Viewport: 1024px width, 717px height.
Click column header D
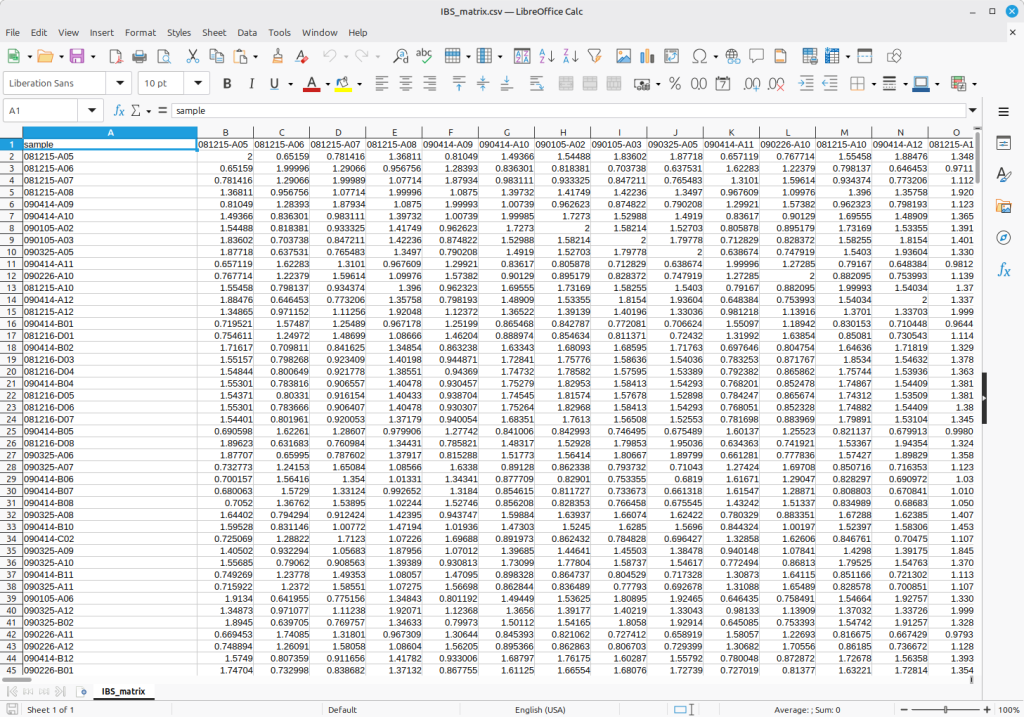(x=338, y=132)
